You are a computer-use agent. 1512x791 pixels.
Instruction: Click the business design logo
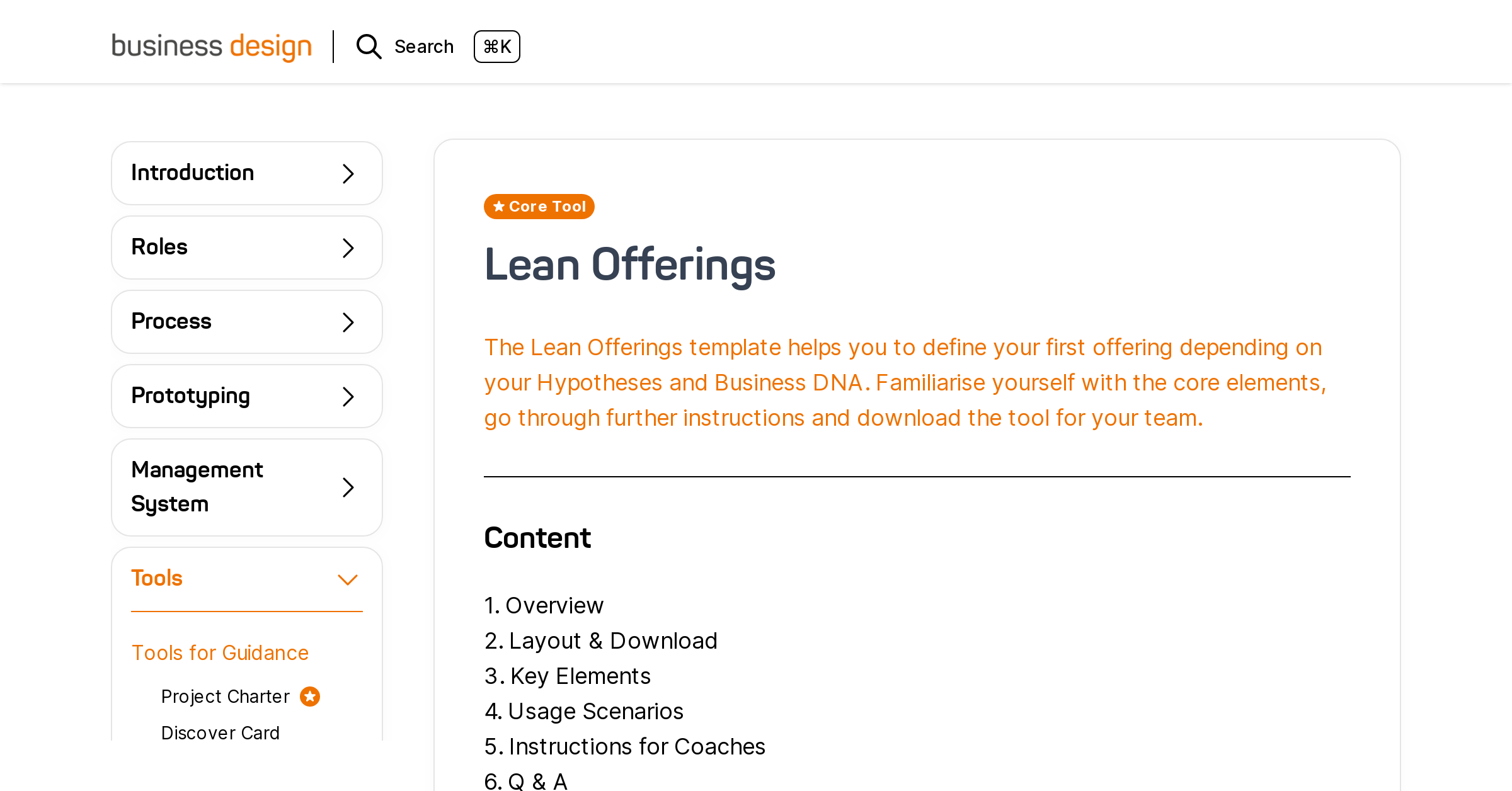point(212,47)
